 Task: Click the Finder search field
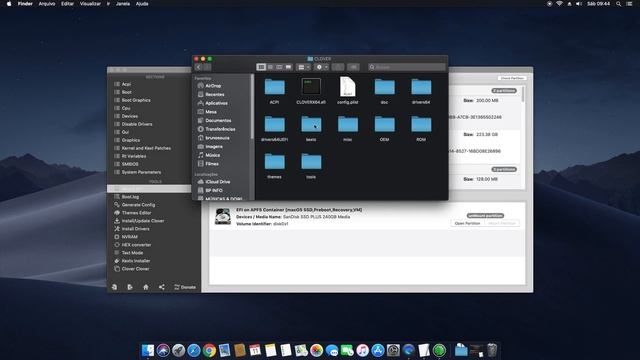click(407, 67)
